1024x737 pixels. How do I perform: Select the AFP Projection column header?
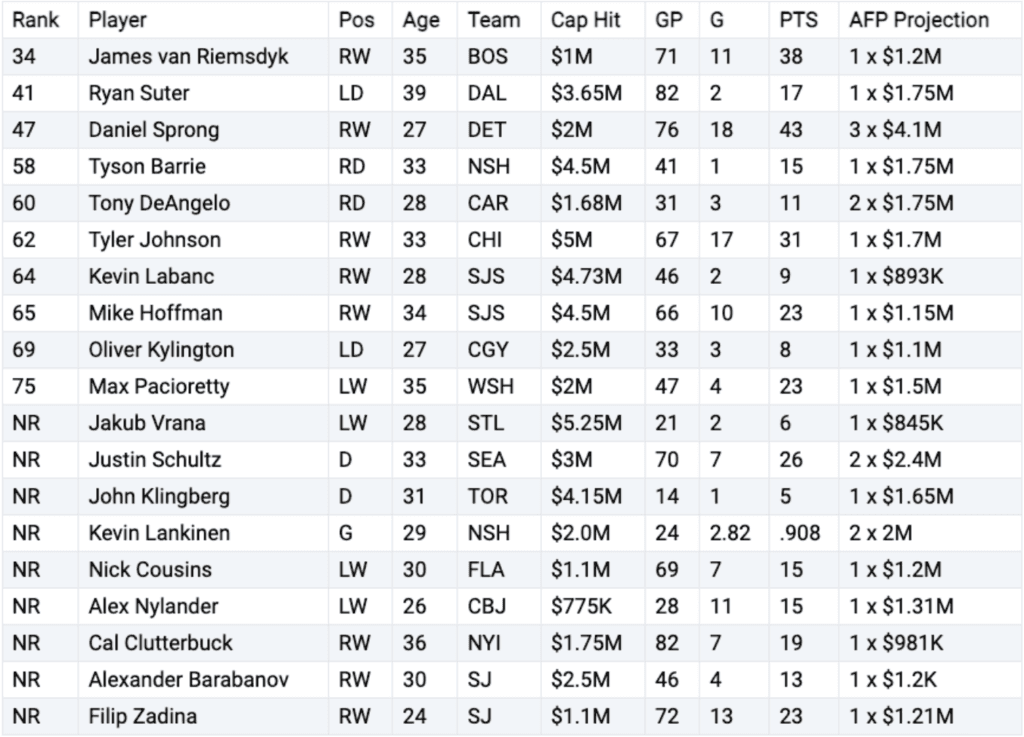coord(919,20)
